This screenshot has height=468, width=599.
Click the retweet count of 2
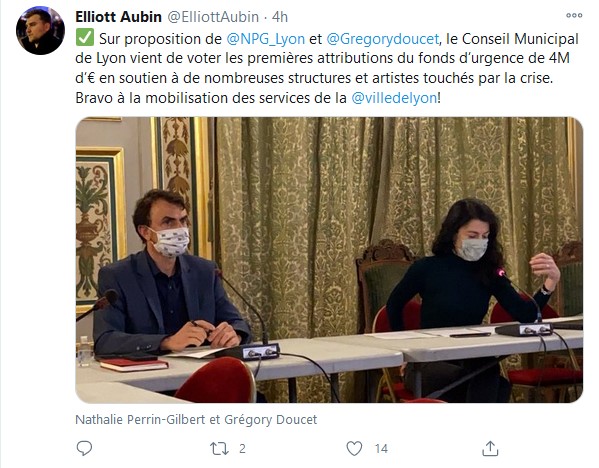tap(242, 449)
